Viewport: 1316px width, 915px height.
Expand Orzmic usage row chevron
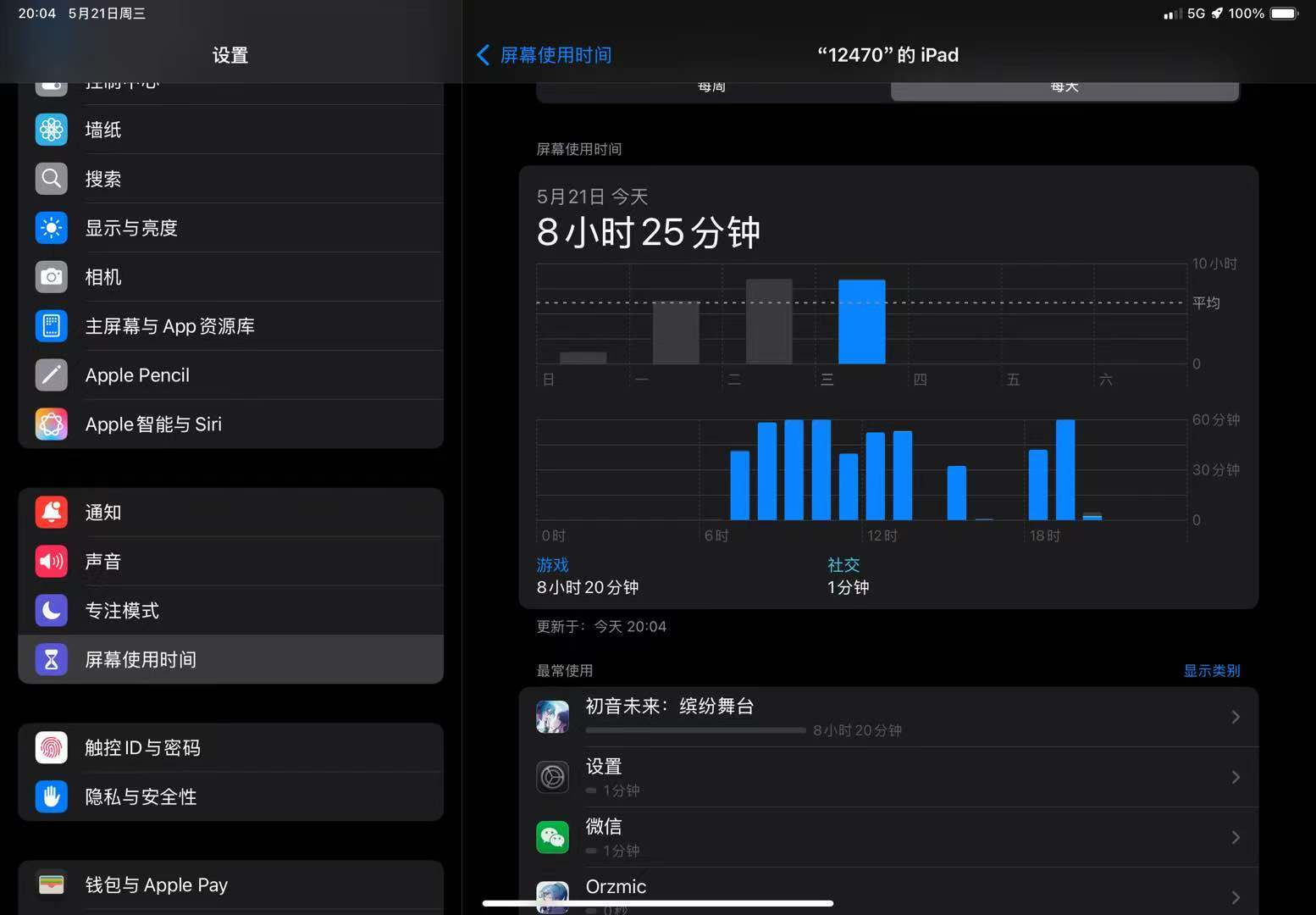1236,897
